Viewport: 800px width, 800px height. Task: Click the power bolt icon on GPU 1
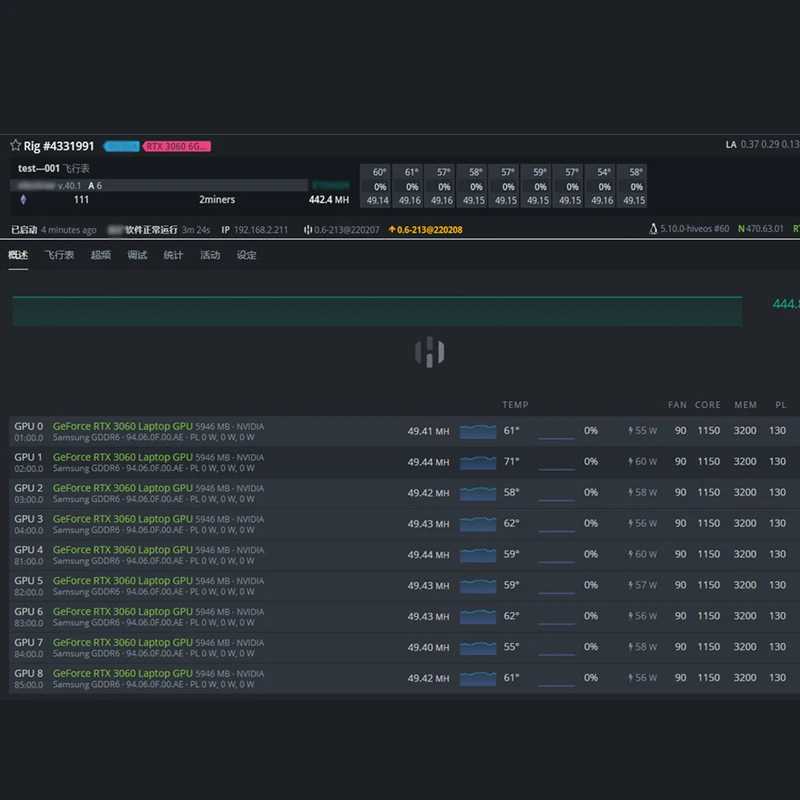coord(631,462)
